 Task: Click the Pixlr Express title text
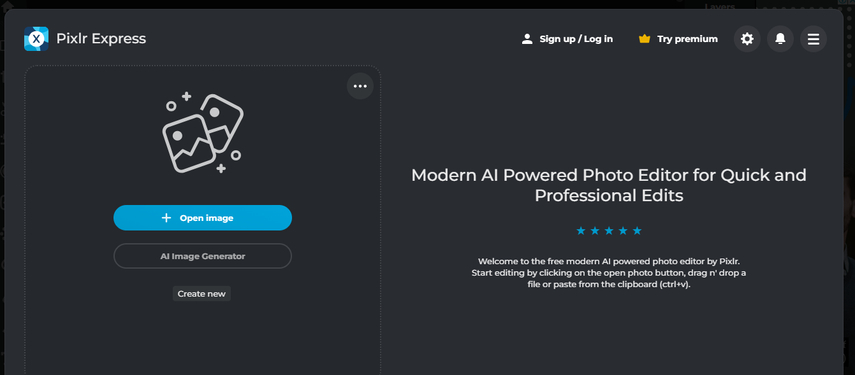(101, 39)
